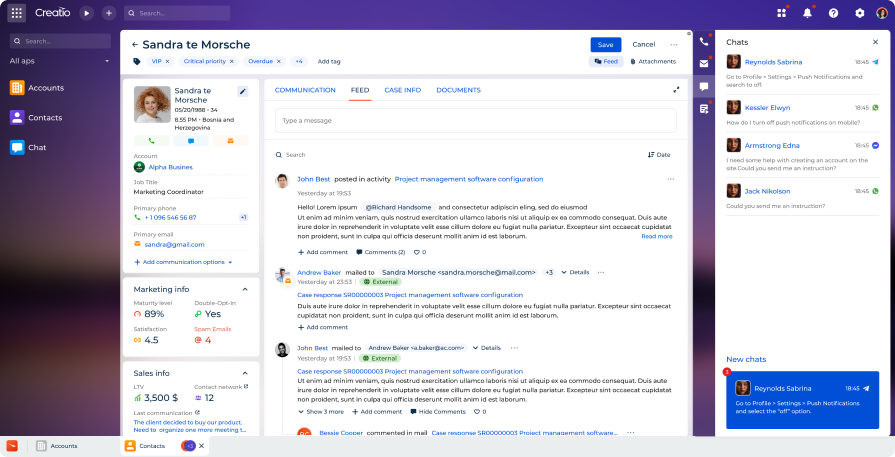Open more actions menu next to Cancel
The height and width of the screenshot is (457, 895).
click(674, 45)
